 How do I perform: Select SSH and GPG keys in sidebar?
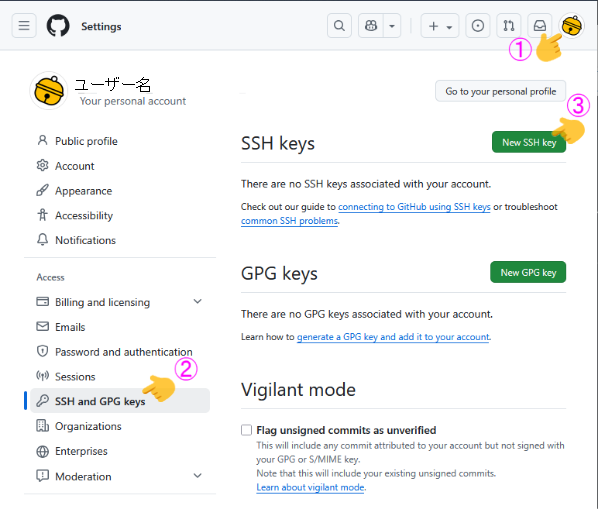[x=99, y=401]
